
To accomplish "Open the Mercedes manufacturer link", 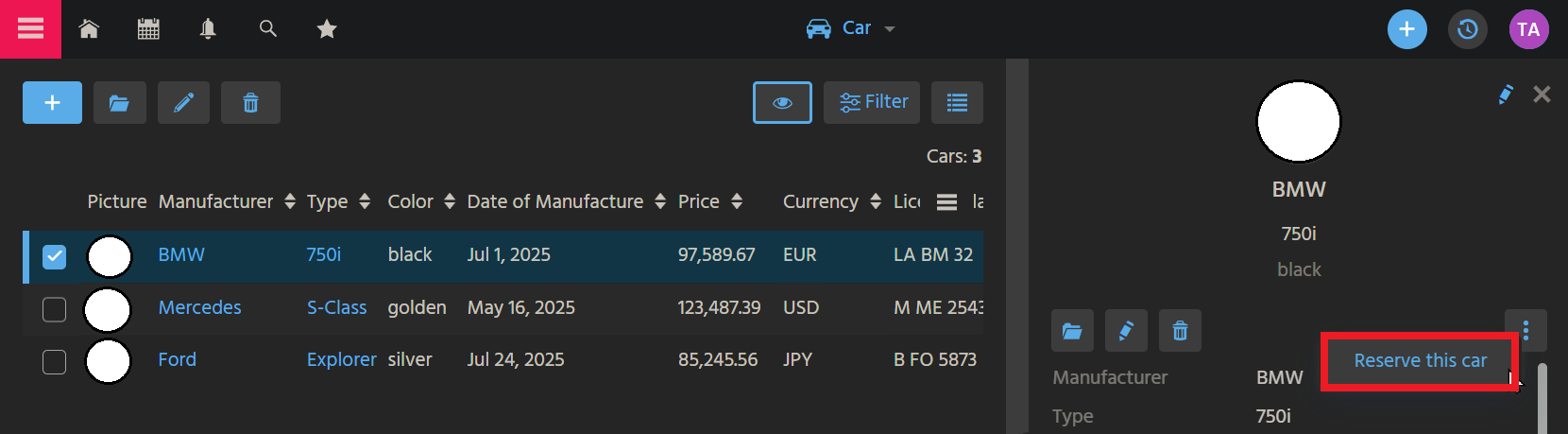I will [x=199, y=307].
